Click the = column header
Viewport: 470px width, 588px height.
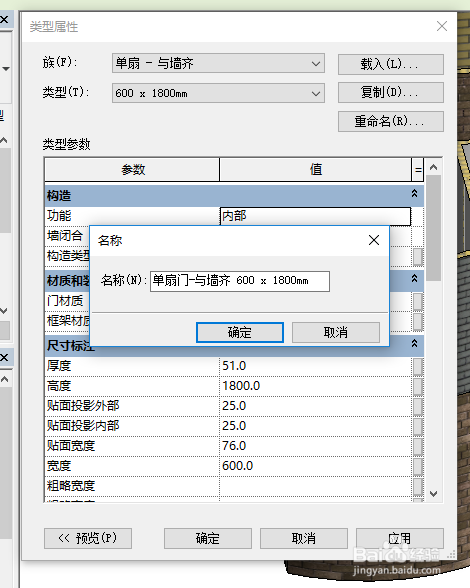pyautogui.click(x=417, y=170)
